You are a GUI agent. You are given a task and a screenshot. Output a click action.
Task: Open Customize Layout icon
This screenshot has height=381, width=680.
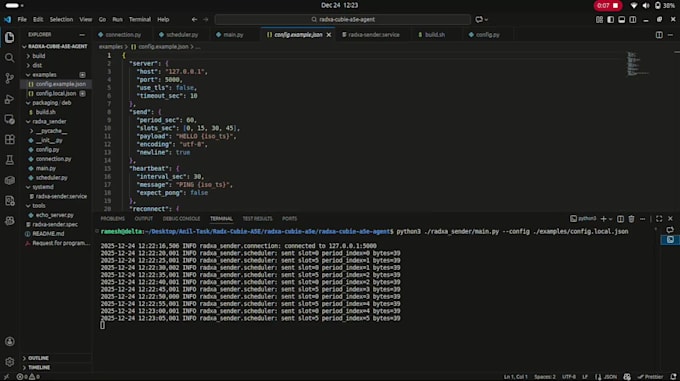click(599, 20)
